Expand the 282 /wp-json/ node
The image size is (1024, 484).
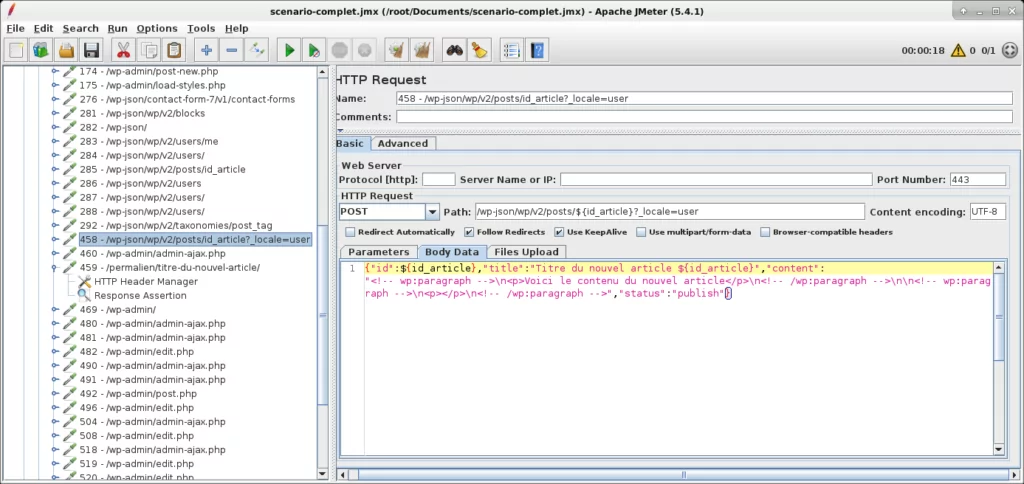coord(56,127)
